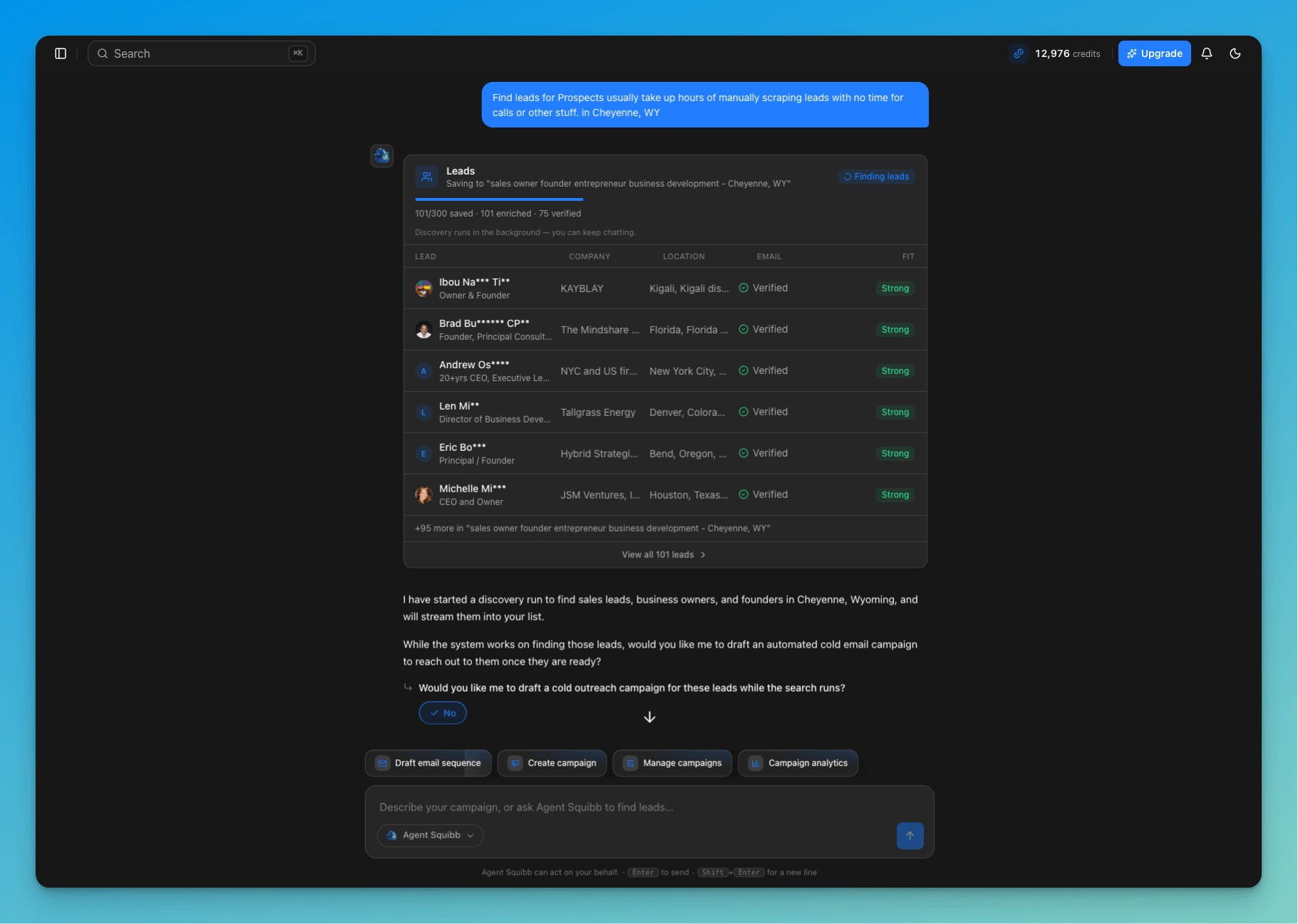Click the Finding leads status badge
The image size is (1298, 924).
[876, 177]
